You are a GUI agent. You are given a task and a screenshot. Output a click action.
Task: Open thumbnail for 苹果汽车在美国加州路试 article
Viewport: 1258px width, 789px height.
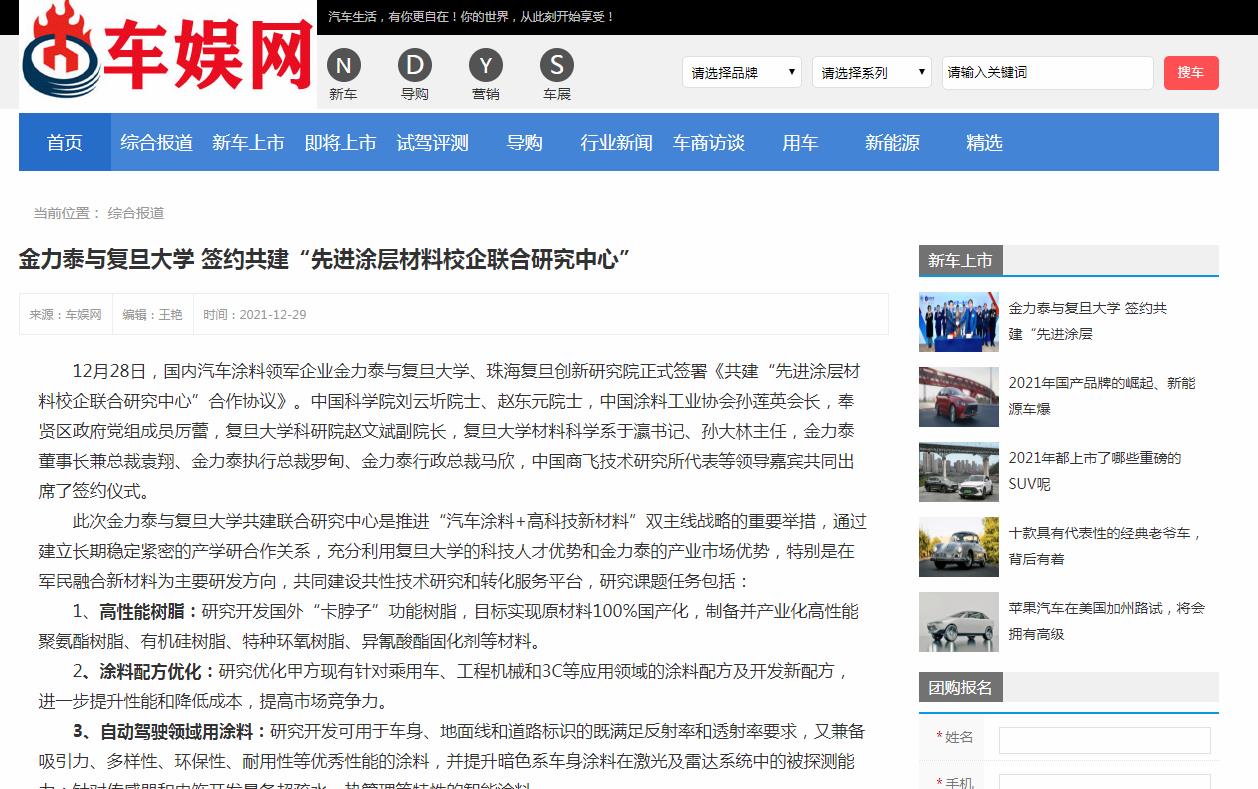959,622
